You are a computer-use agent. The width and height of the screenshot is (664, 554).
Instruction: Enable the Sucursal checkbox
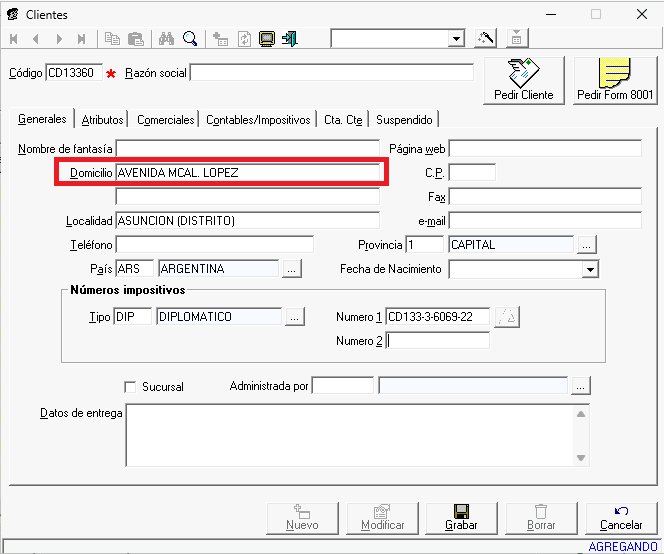point(129,387)
